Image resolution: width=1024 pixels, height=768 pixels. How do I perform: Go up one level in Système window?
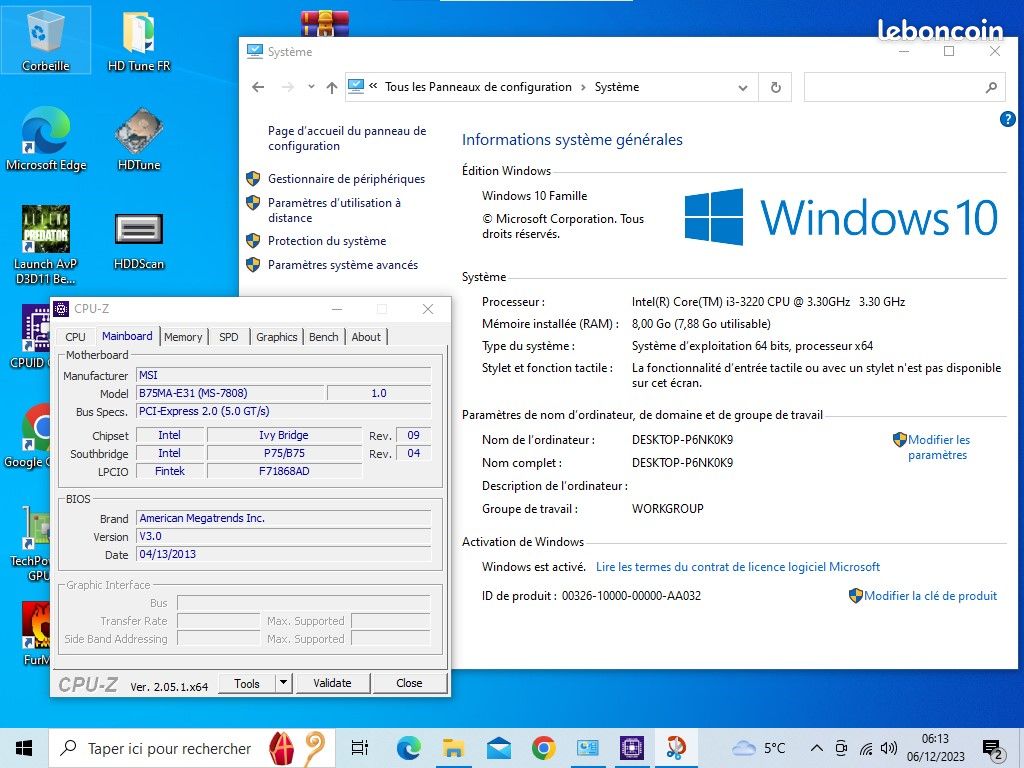(x=332, y=88)
